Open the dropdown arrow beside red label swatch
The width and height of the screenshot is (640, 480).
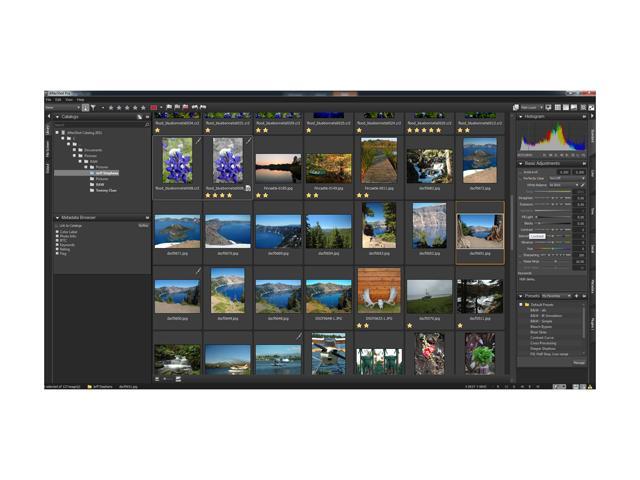161,108
